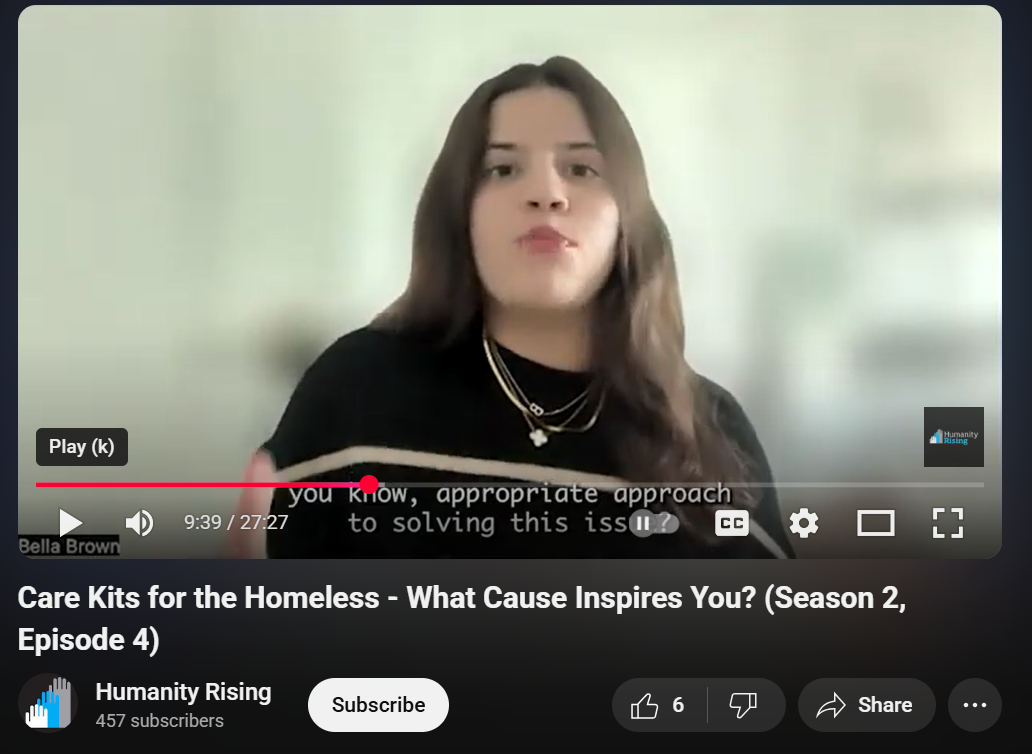Dislike the video using the thumbs-down icon
Viewport: 1032px width, 754px height.
[744, 705]
